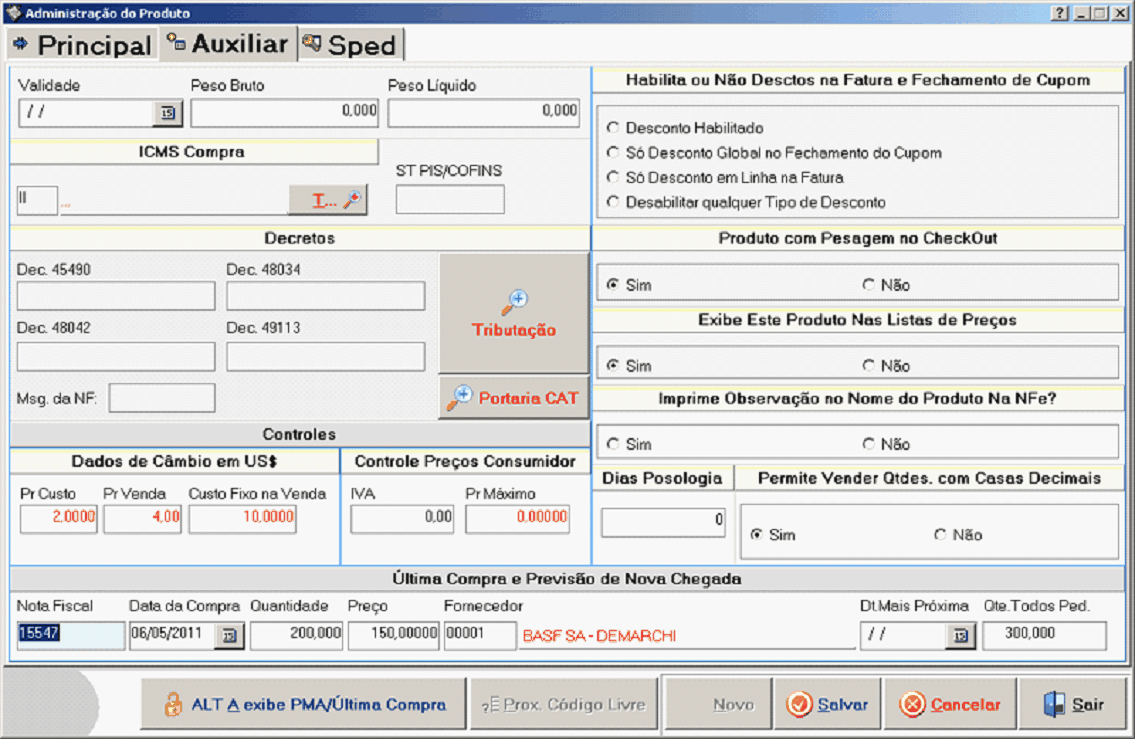The width and height of the screenshot is (1136, 740).
Task: Open the Validade date picker
Action: pyautogui.click(x=167, y=113)
